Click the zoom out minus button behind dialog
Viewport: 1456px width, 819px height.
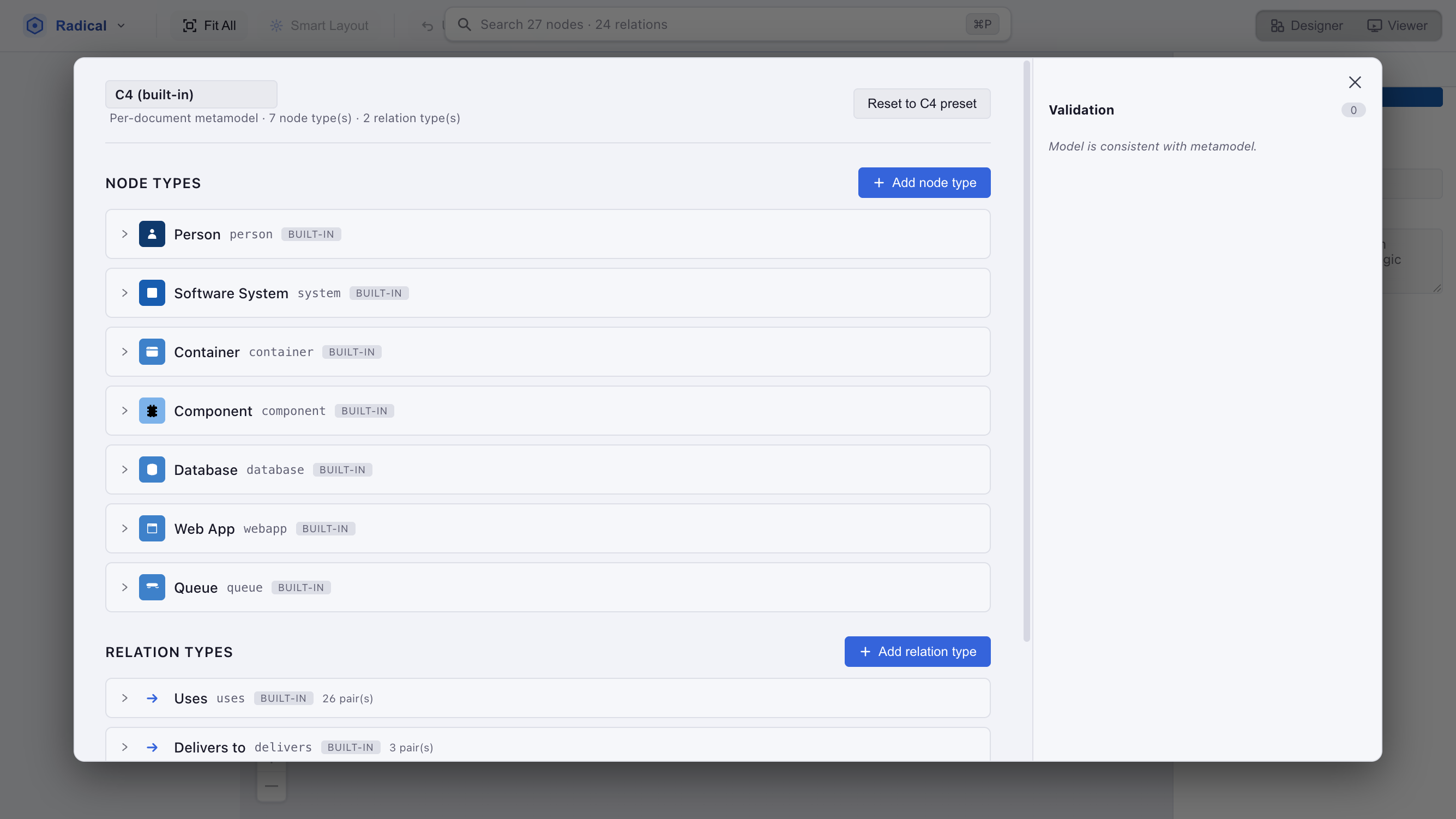272,786
